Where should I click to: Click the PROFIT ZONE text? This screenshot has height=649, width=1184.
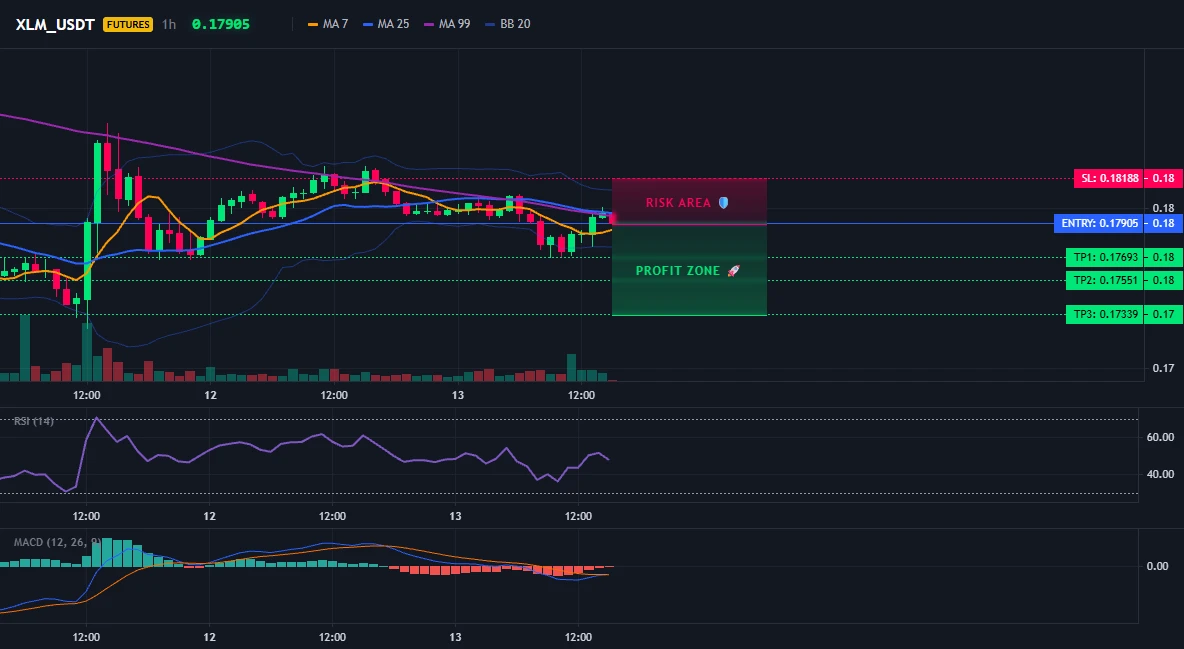677,270
